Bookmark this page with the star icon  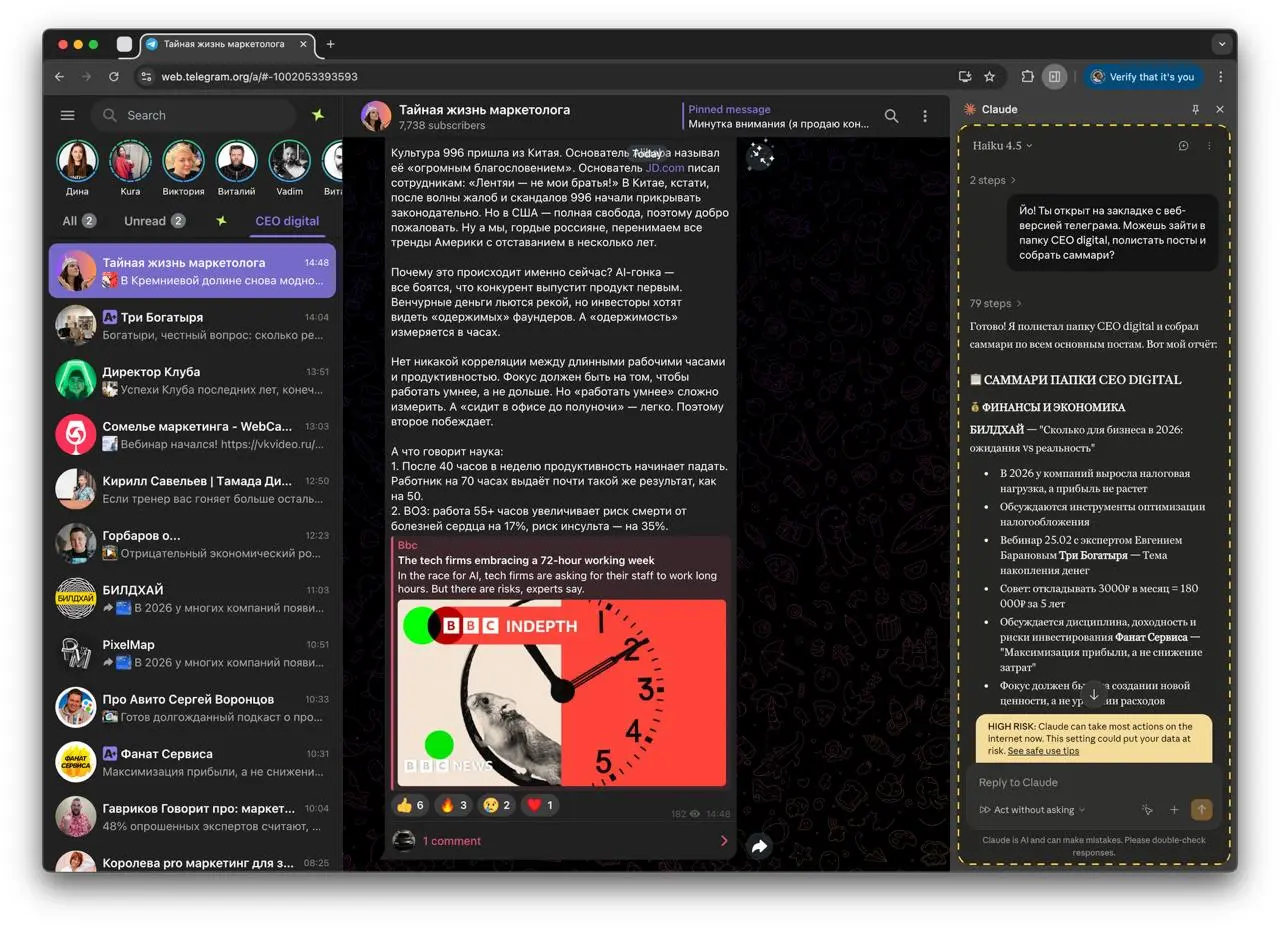coord(990,76)
